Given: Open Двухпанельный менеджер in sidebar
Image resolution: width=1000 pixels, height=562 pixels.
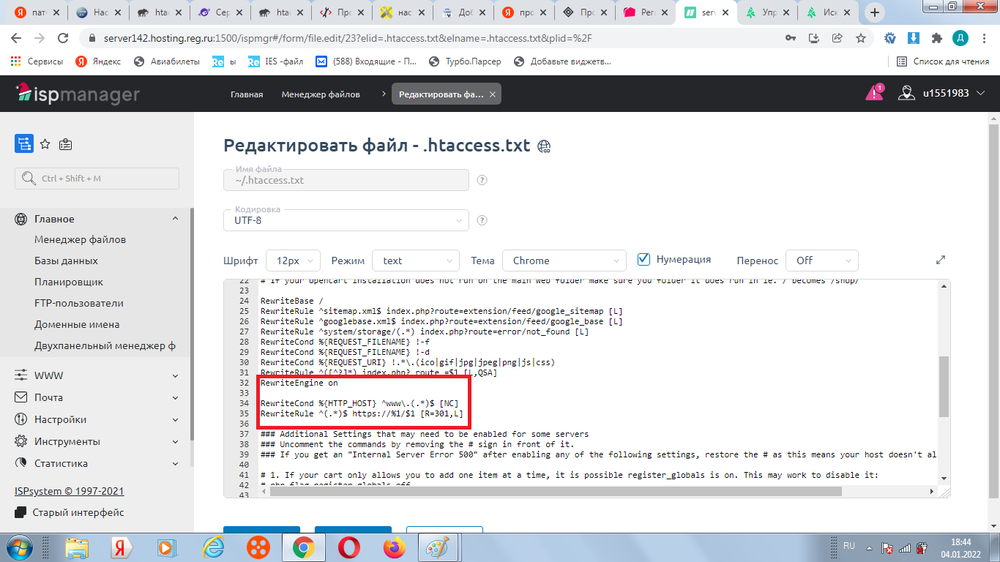Looking at the screenshot, I should pos(105,346).
